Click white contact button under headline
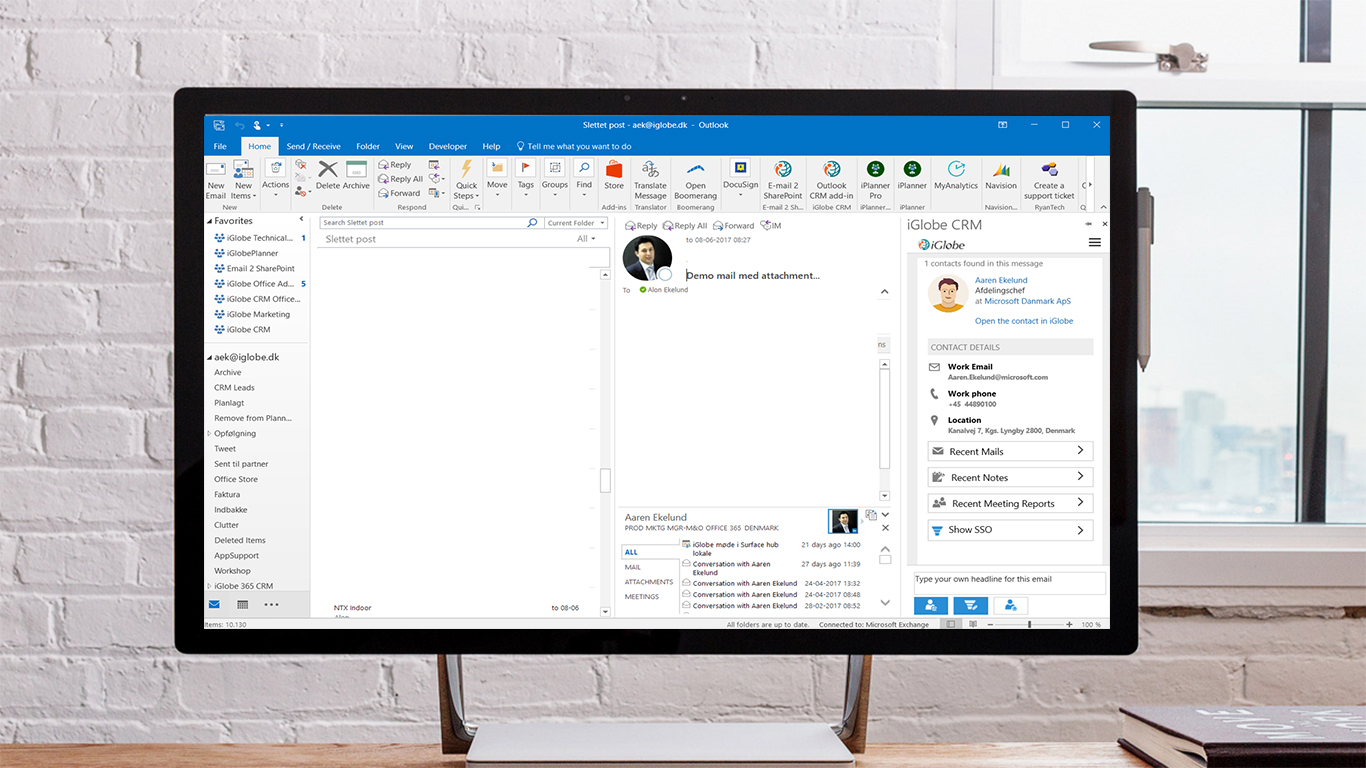Viewport: 1366px width, 768px height. (x=1010, y=605)
